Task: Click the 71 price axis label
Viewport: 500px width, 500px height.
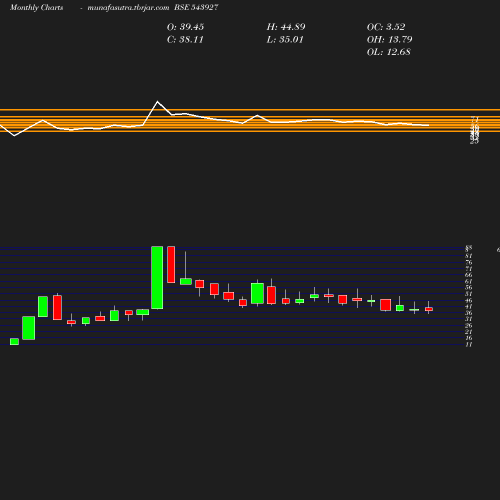Action: tap(469, 269)
